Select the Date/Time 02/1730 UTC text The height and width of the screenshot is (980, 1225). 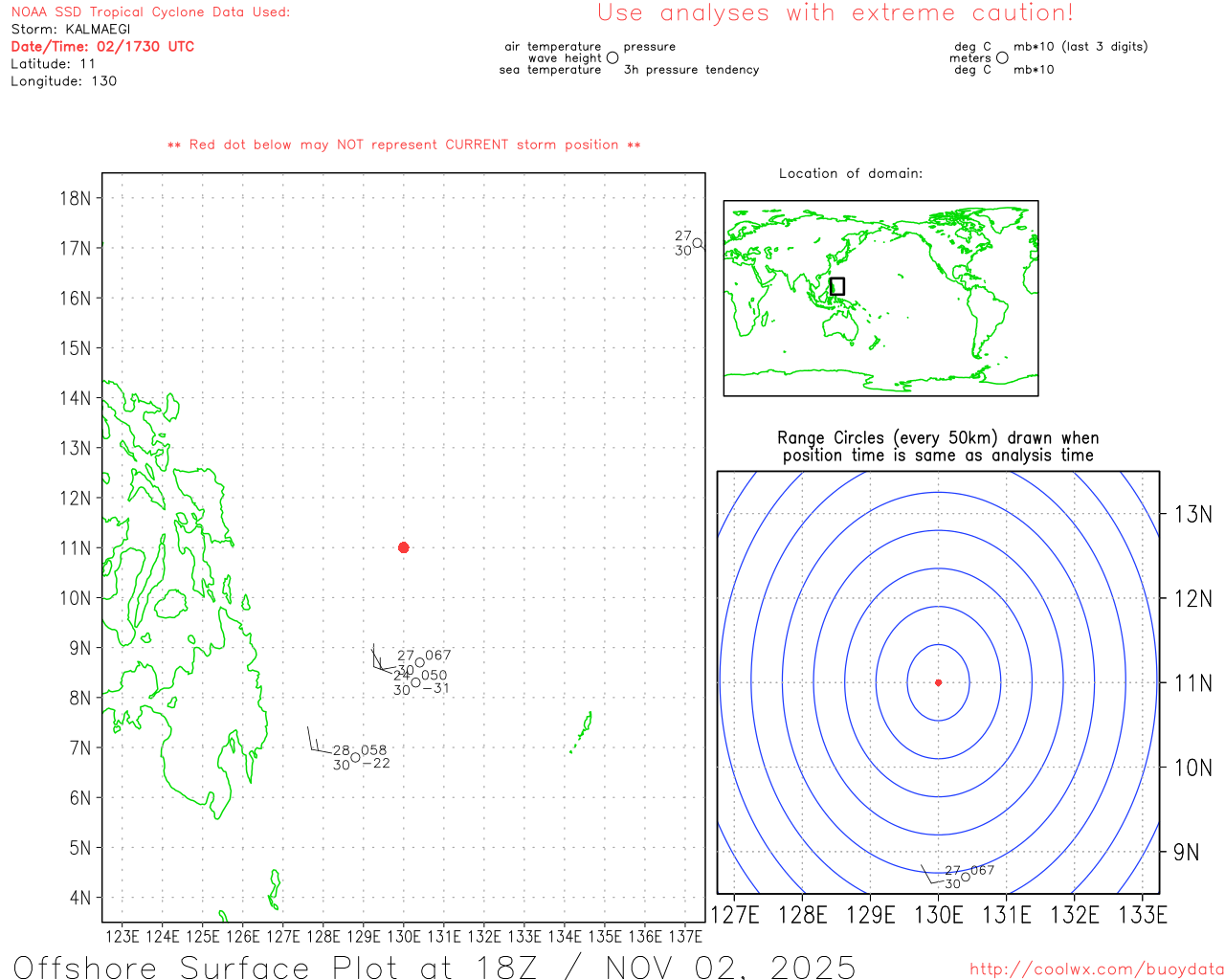click(102, 46)
